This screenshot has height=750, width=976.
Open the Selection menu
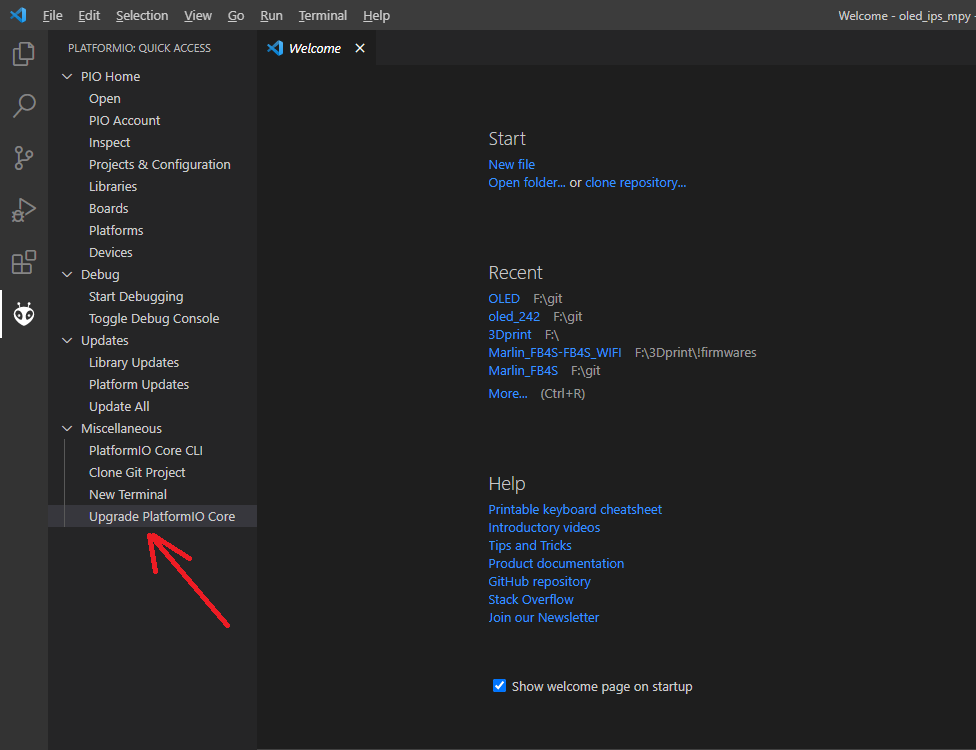[x=142, y=16]
